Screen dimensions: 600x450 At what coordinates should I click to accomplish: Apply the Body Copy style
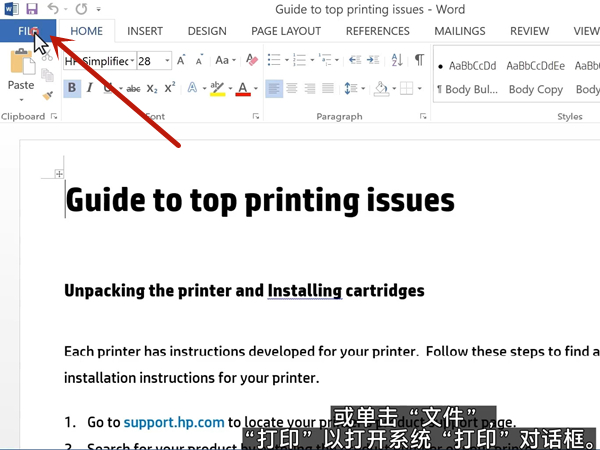[x=535, y=89]
